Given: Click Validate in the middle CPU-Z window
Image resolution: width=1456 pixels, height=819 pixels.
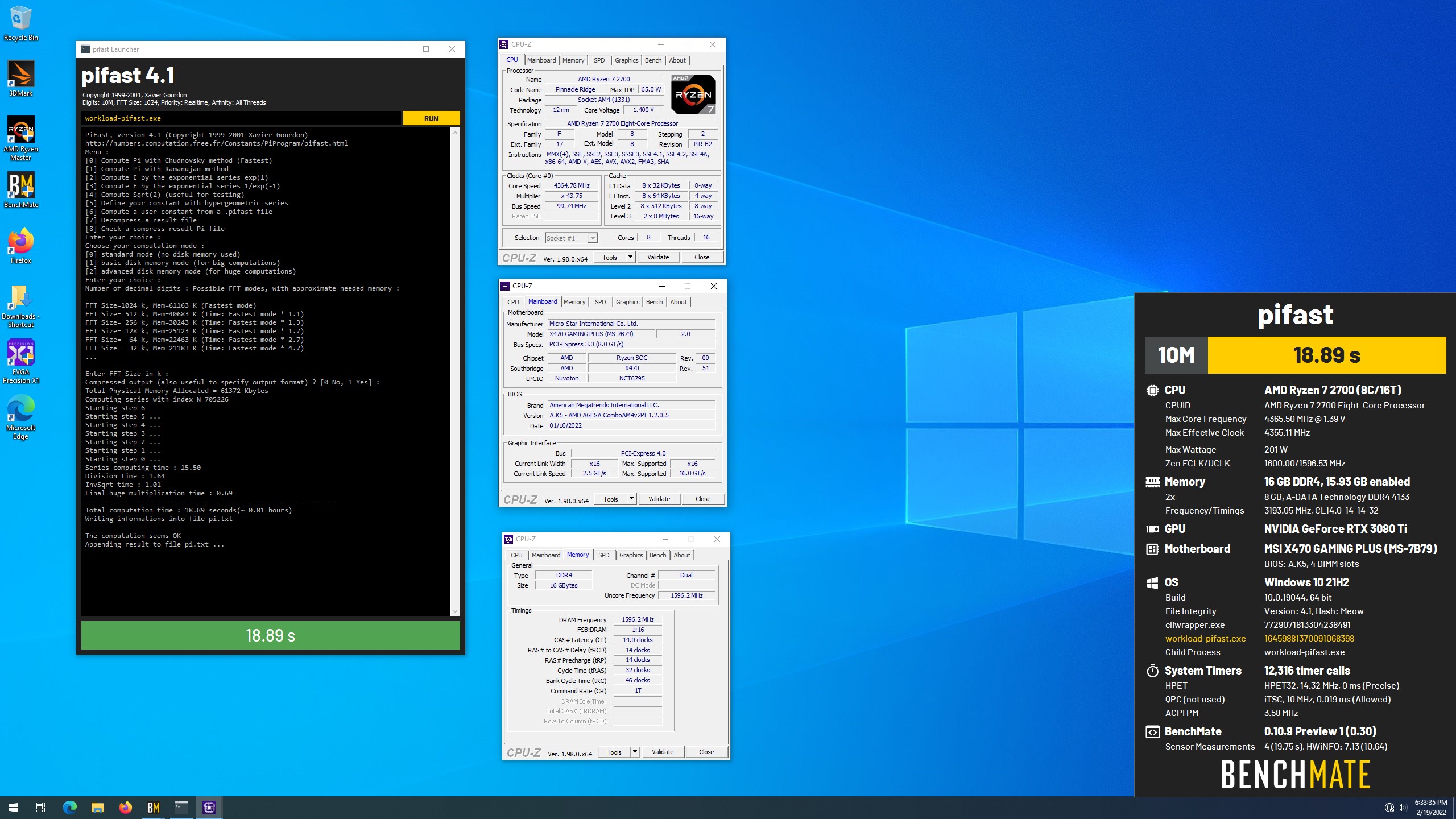Looking at the screenshot, I should [659, 499].
